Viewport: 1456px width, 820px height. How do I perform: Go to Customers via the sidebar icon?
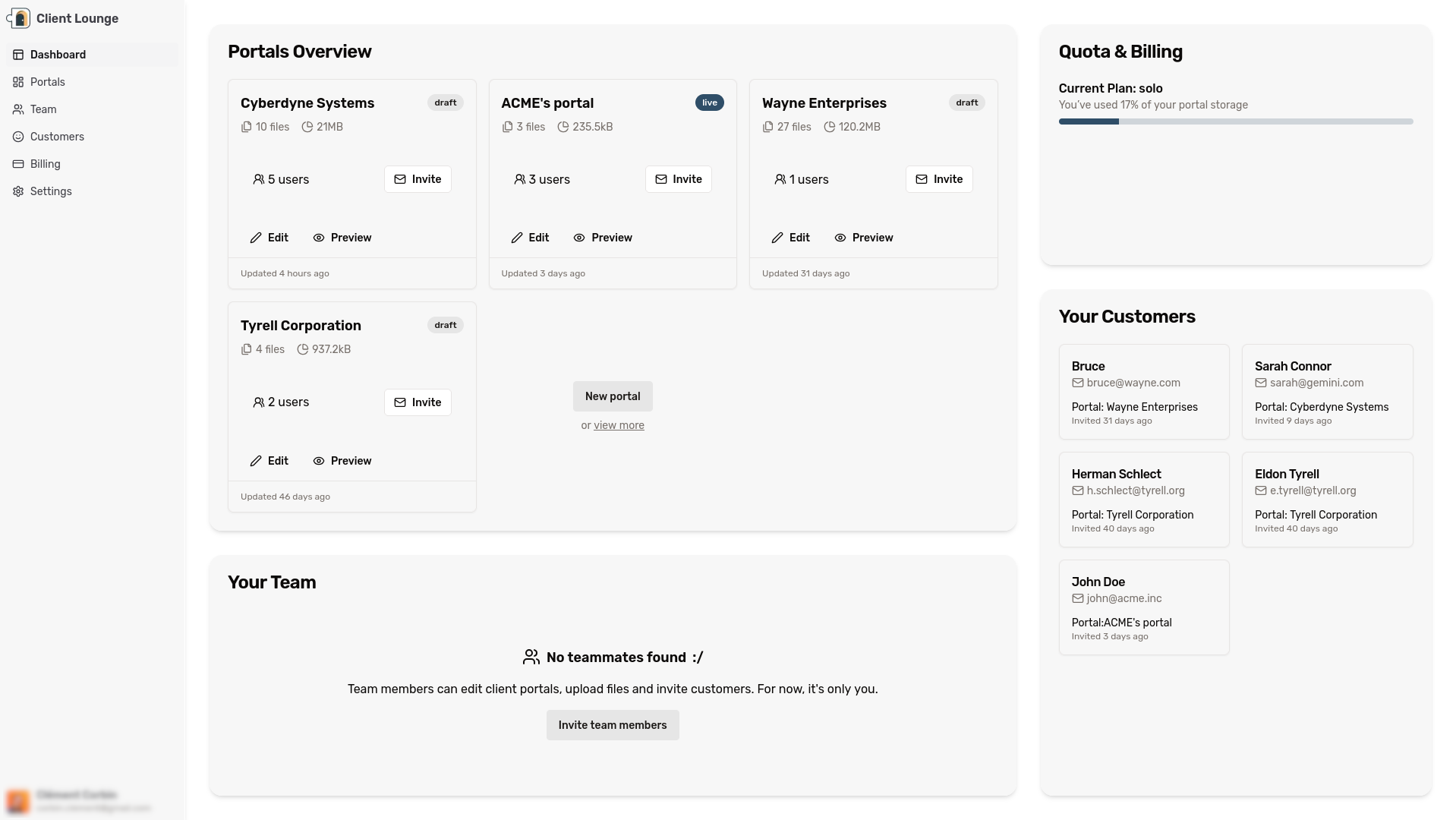pos(57,137)
